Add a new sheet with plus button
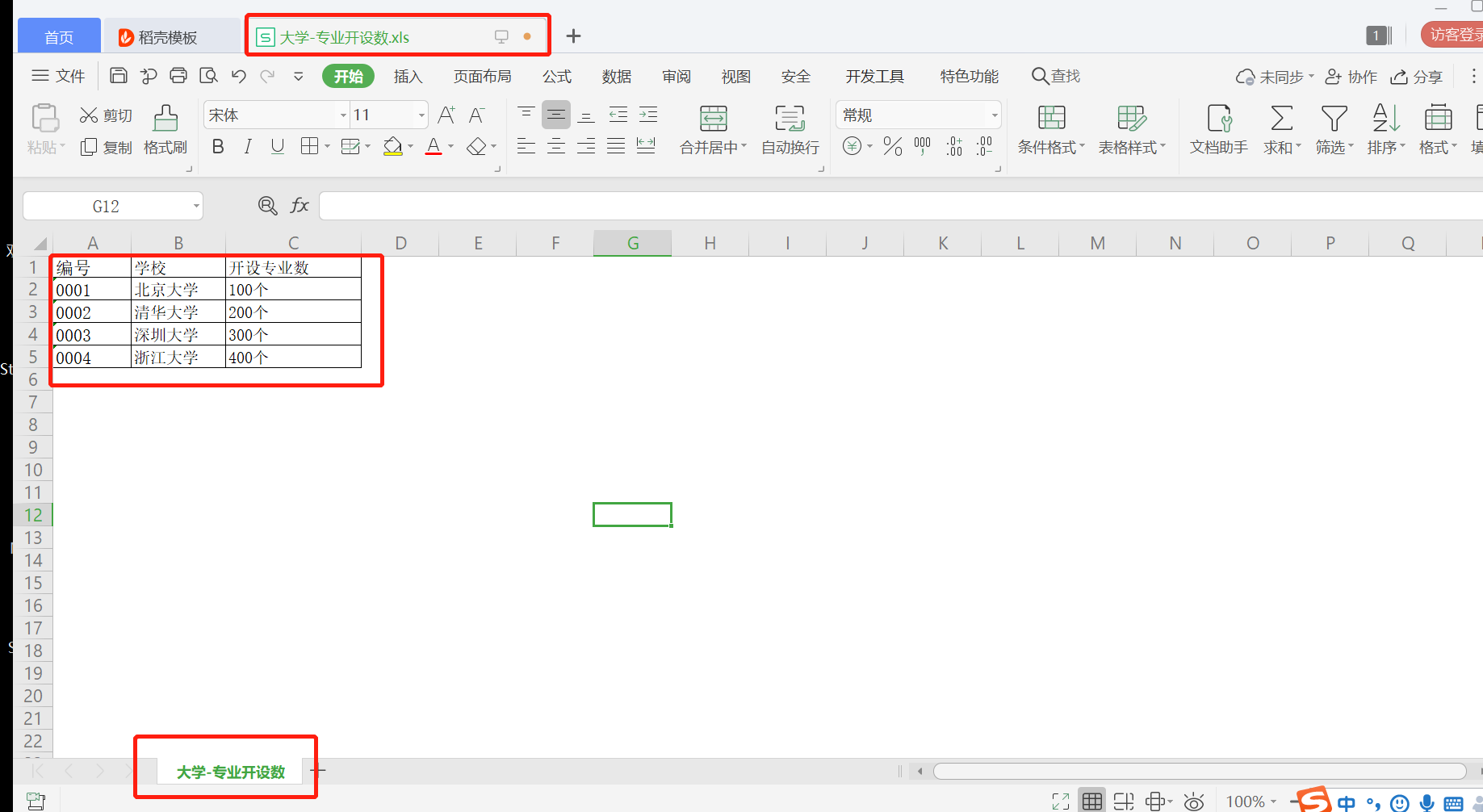The image size is (1483, 812). tap(319, 770)
